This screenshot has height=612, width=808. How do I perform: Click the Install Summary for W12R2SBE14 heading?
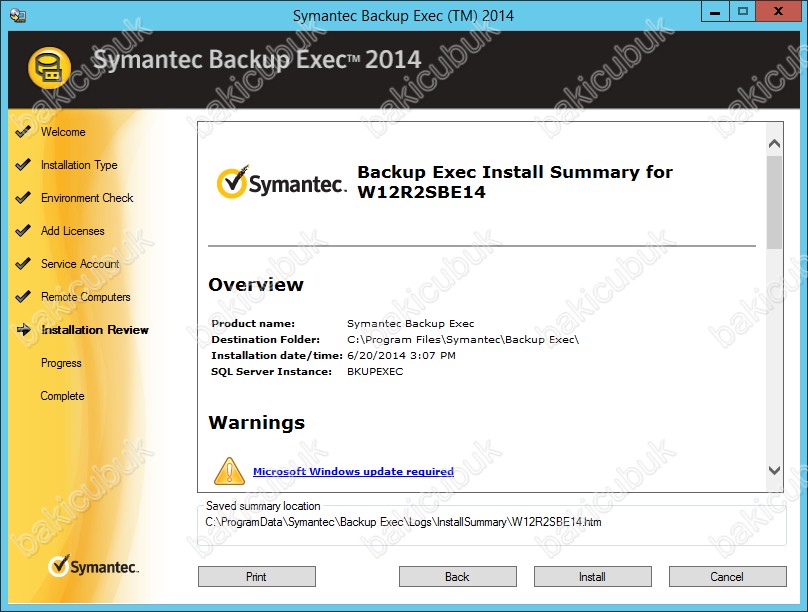(x=515, y=182)
